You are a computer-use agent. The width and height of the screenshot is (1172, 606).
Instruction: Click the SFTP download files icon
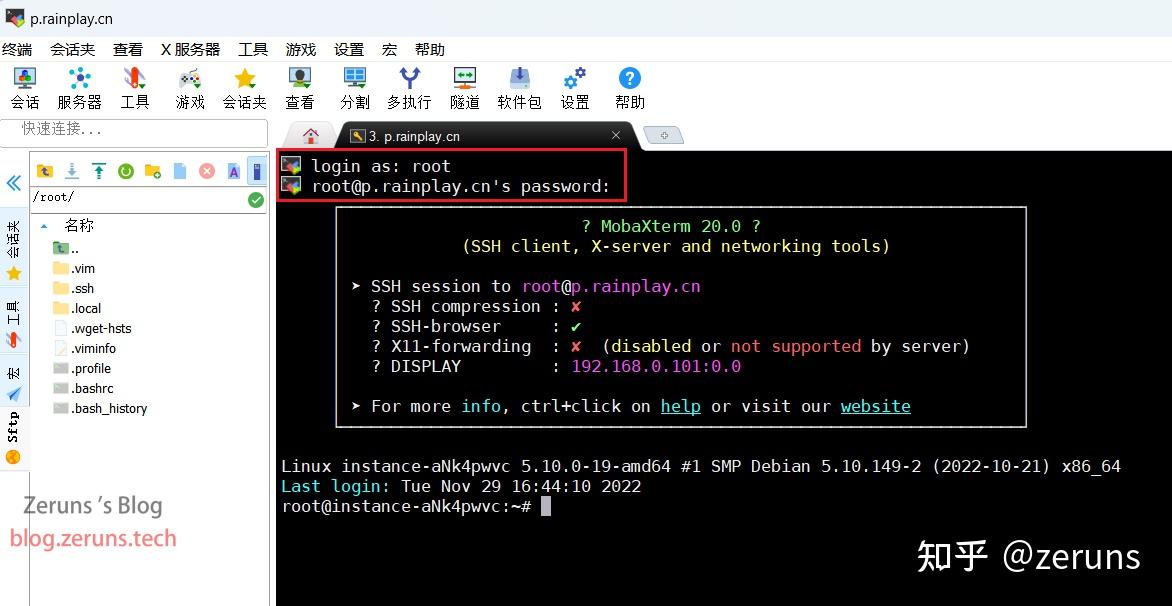pyautogui.click(x=72, y=171)
